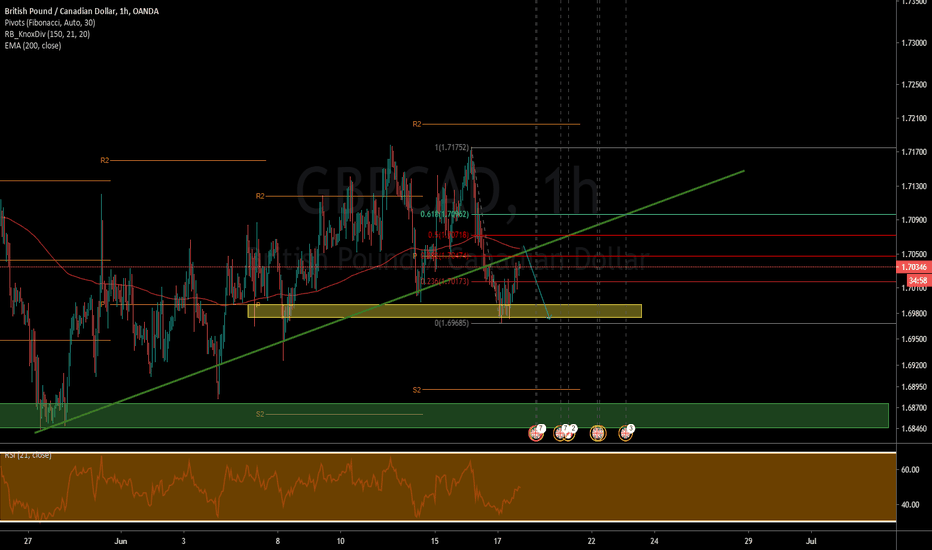This screenshot has width=932, height=550.
Task: Click the 22 date label on time axis
Action: pyautogui.click(x=591, y=541)
